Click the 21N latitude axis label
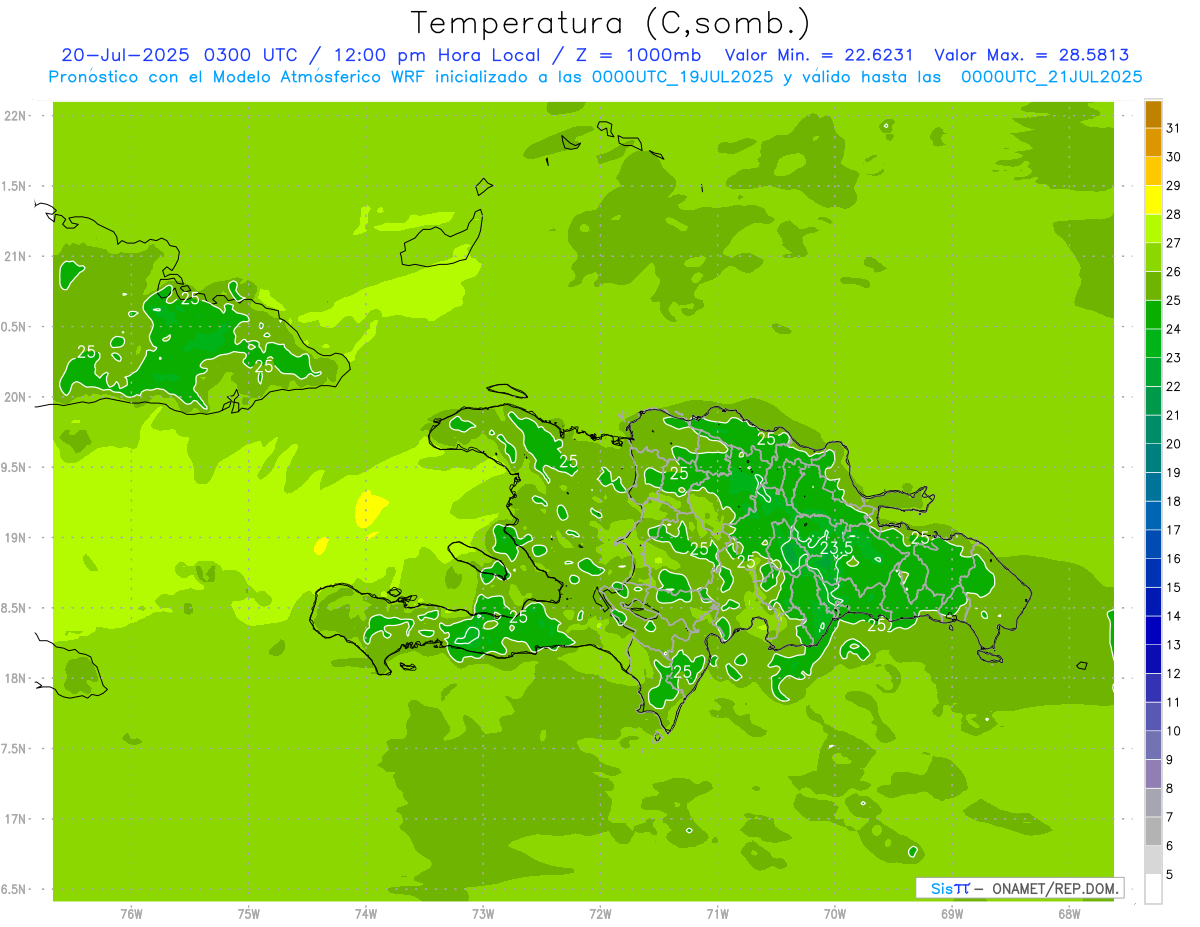Screen dimensions: 1200x927 pyautogui.click(x=15, y=256)
